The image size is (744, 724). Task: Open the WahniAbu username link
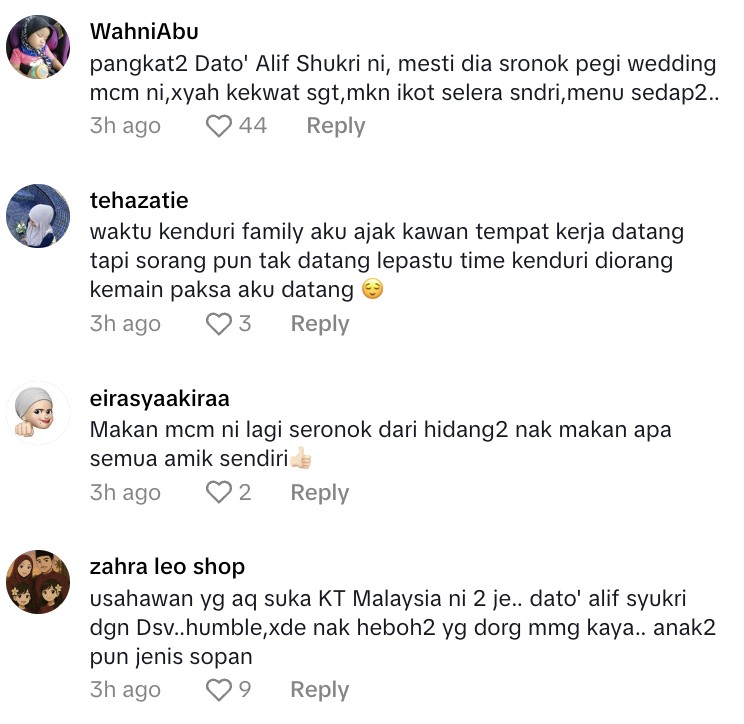click(144, 32)
